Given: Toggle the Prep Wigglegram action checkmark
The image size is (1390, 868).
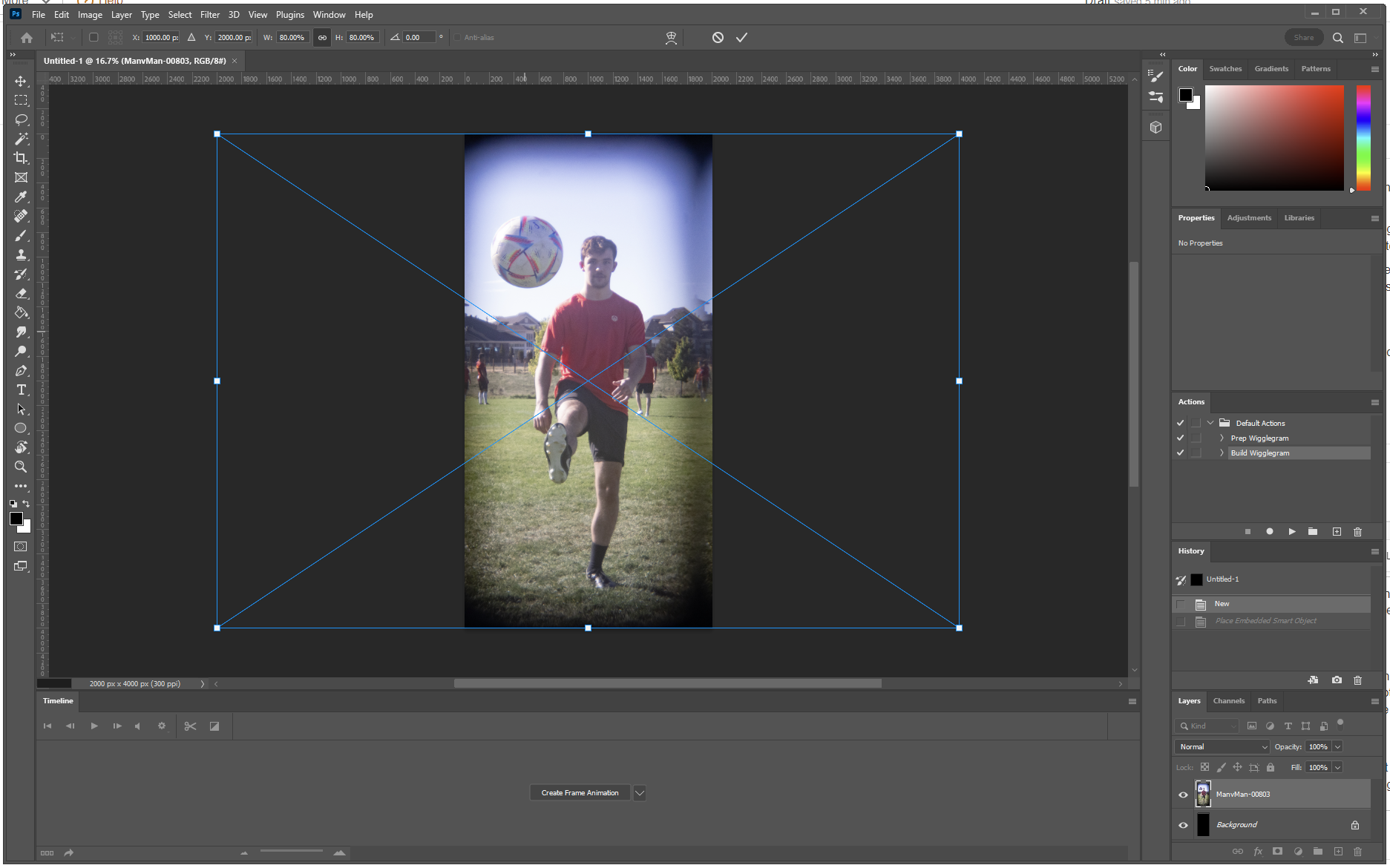Looking at the screenshot, I should coord(1180,438).
